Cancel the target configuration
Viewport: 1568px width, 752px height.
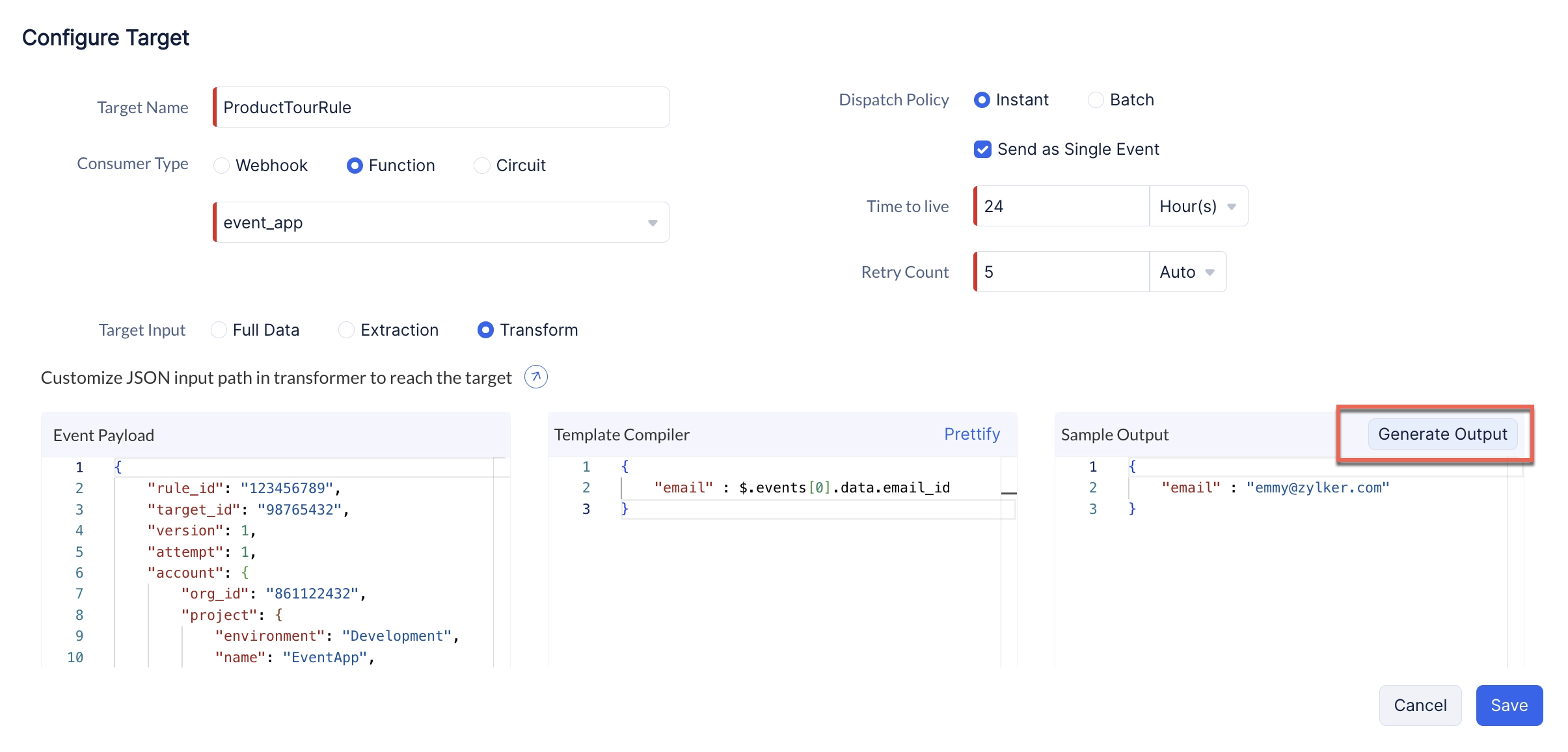1420,705
